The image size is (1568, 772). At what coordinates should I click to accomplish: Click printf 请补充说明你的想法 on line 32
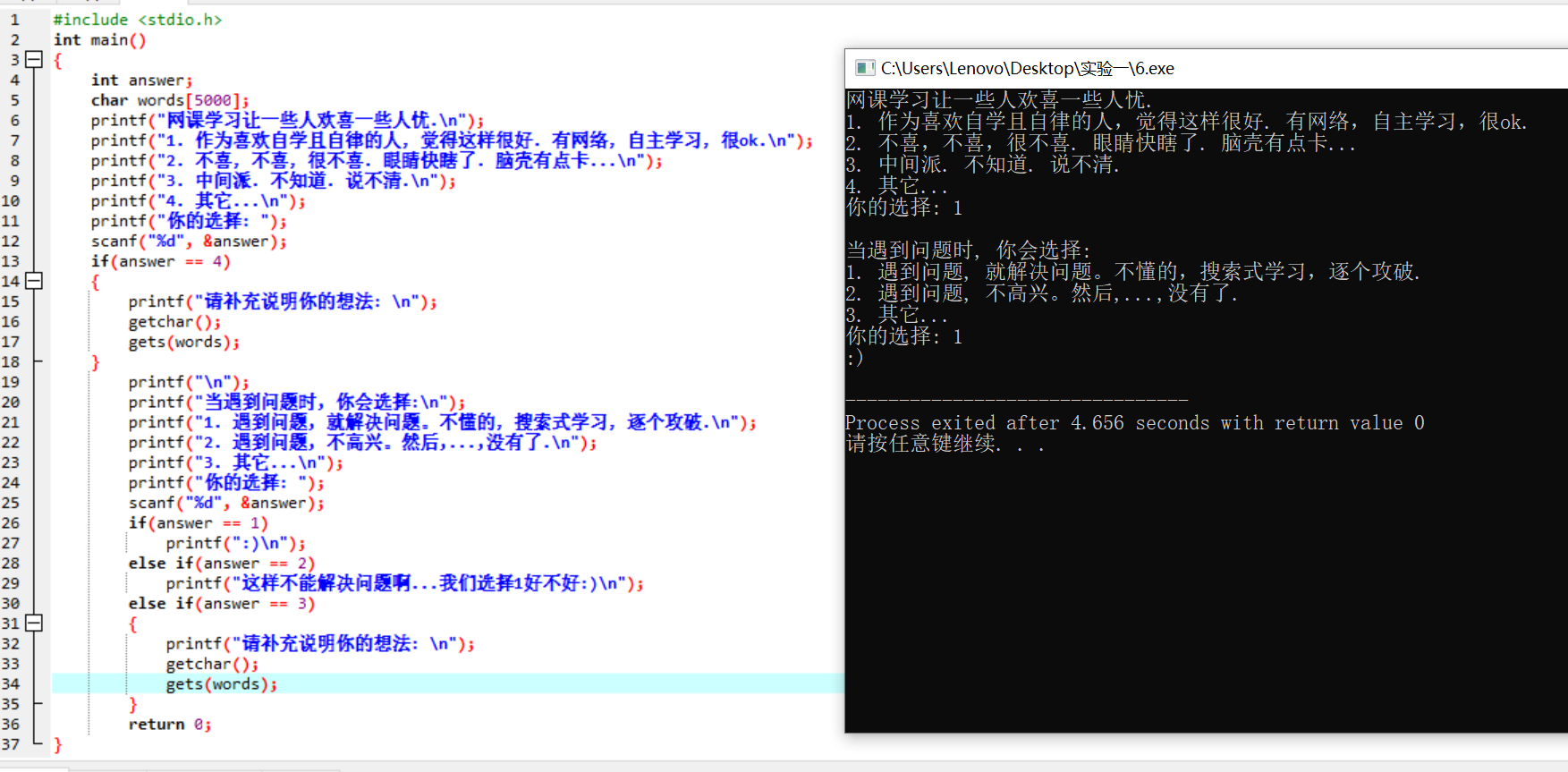320,643
